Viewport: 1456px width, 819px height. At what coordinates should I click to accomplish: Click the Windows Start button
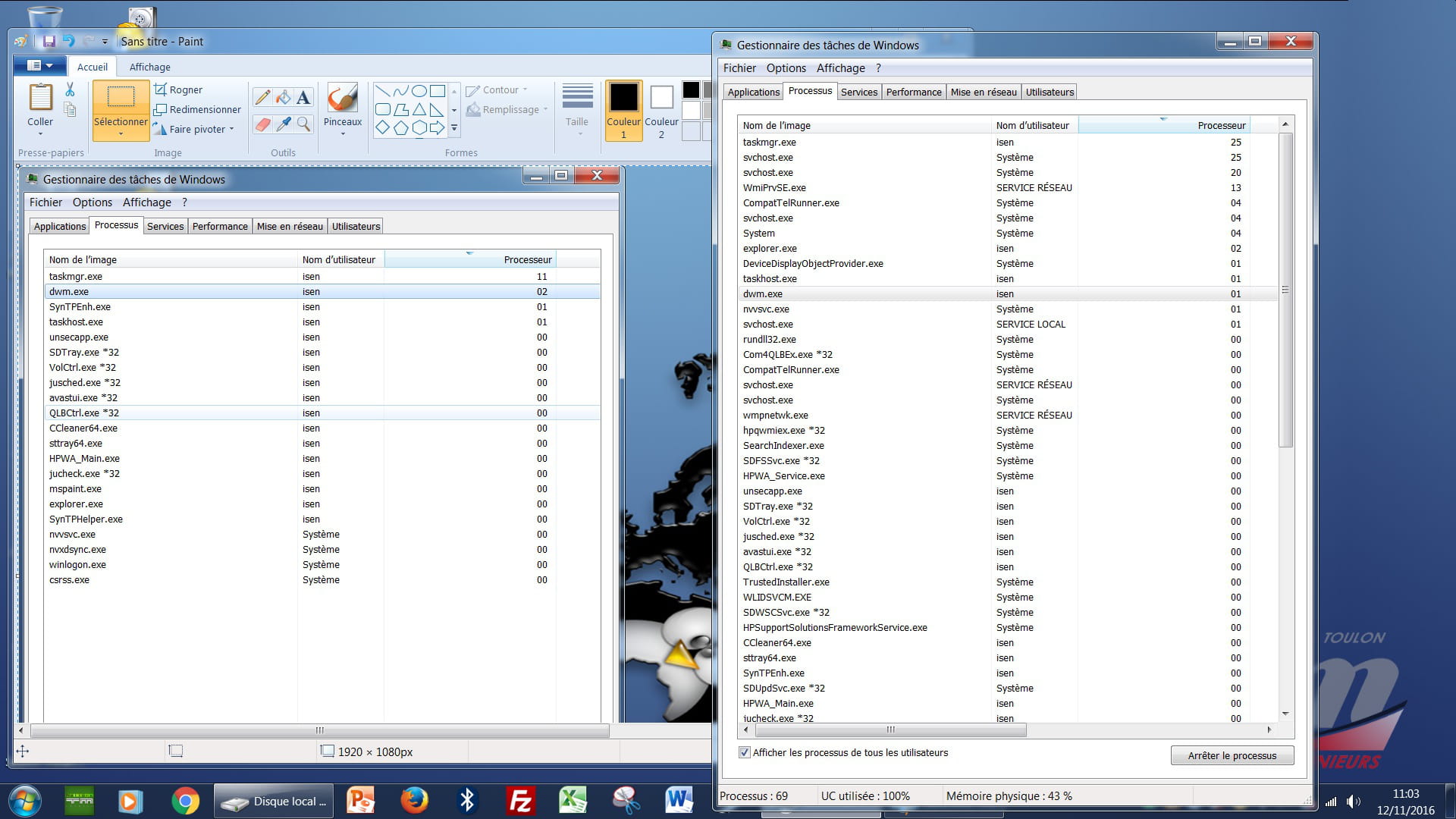(25, 801)
